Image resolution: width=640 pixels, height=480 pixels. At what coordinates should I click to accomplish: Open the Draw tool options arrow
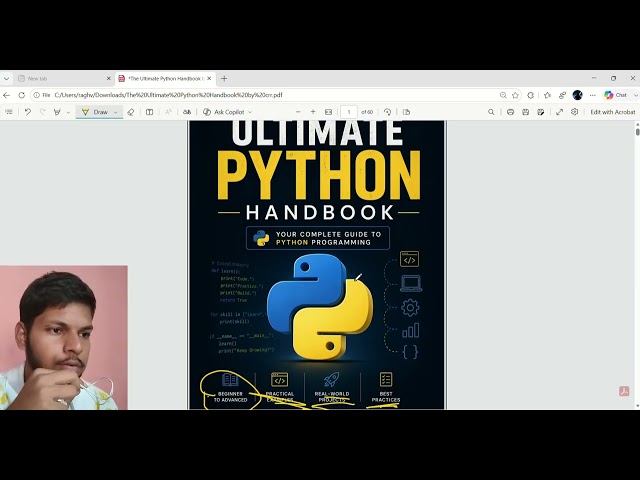tap(116, 112)
